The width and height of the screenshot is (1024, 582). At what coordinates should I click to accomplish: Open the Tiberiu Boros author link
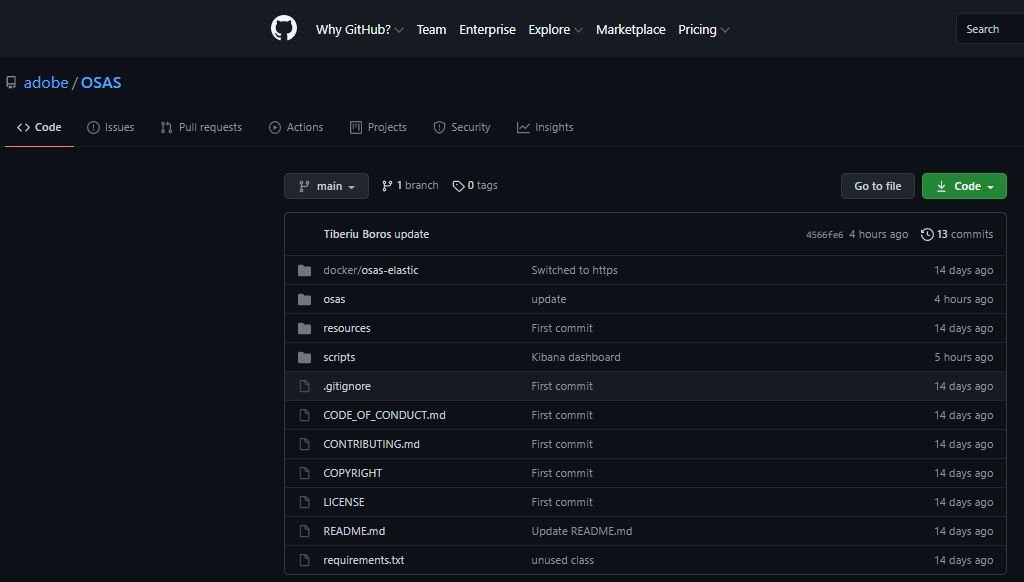[x=357, y=234]
